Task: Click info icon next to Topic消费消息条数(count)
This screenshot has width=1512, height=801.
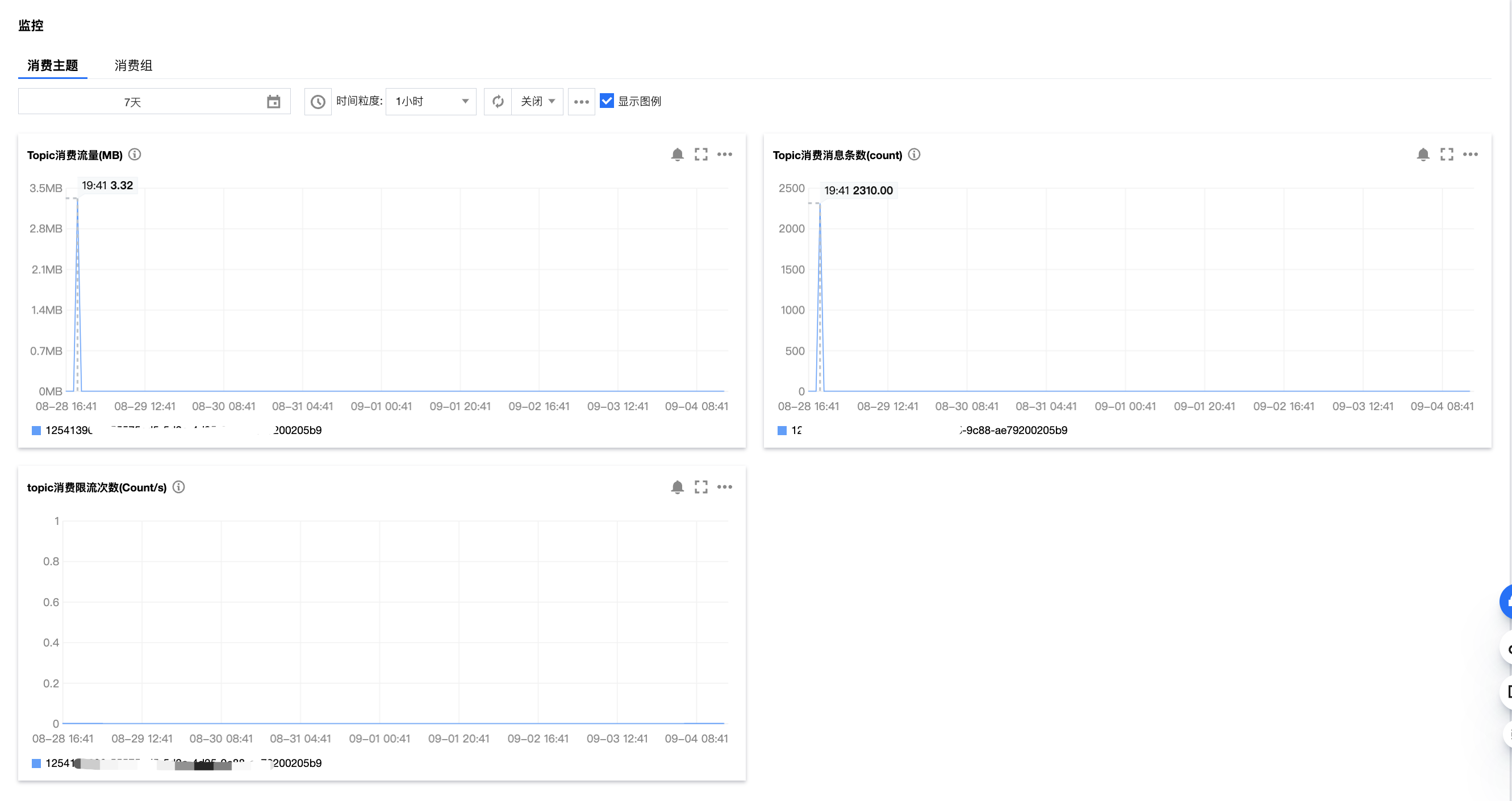Action: click(914, 155)
